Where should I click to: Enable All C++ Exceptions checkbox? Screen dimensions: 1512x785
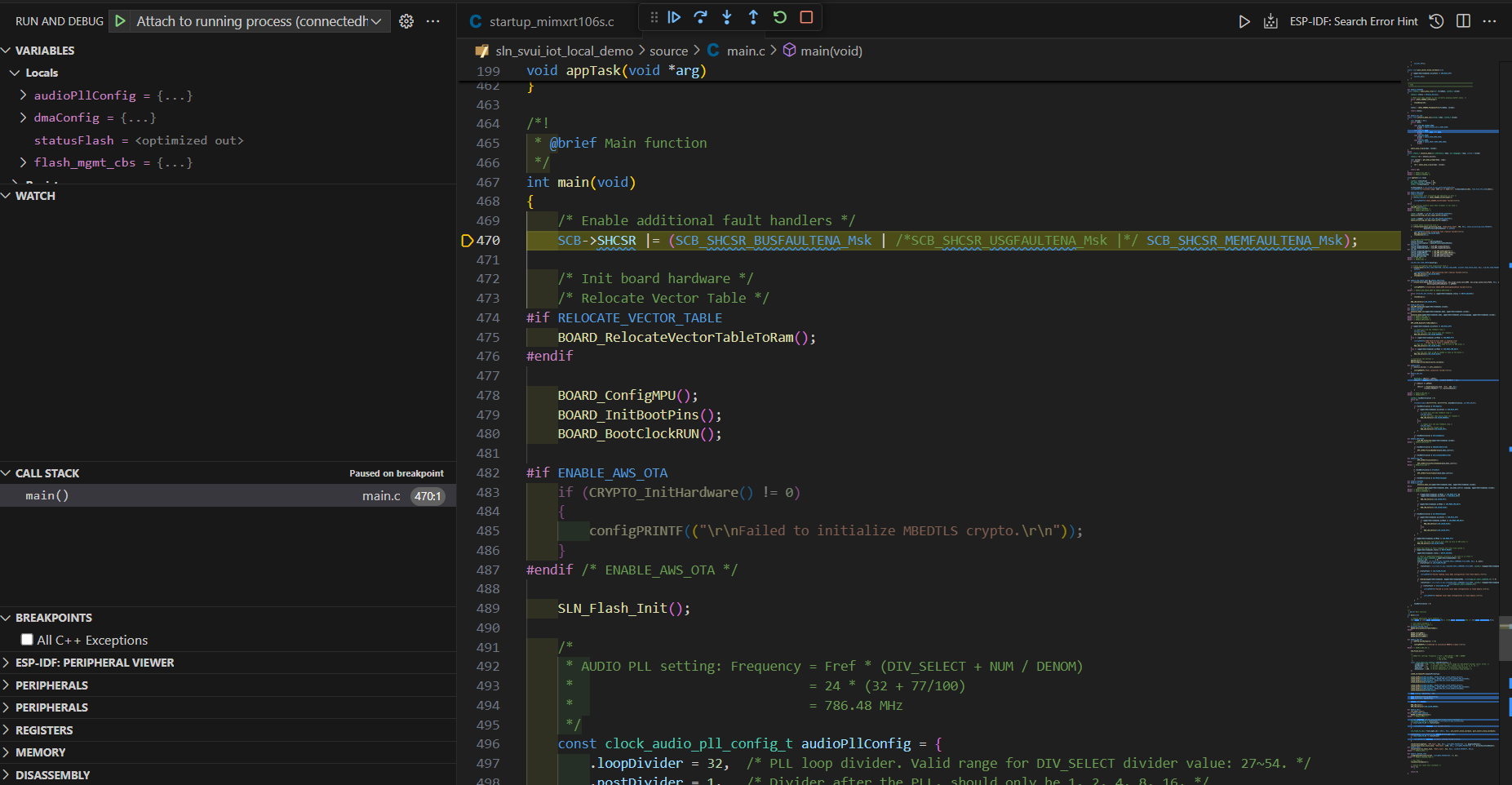[x=28, y=640]
